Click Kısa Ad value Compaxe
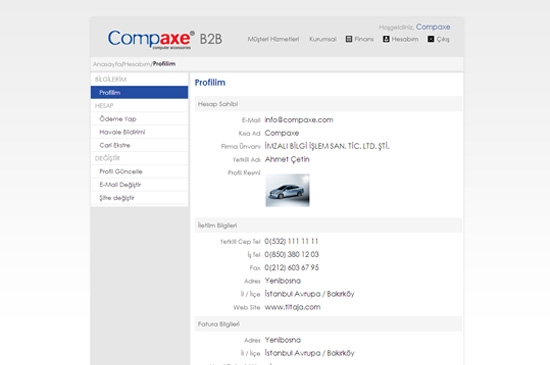 (x=282, y=133)
